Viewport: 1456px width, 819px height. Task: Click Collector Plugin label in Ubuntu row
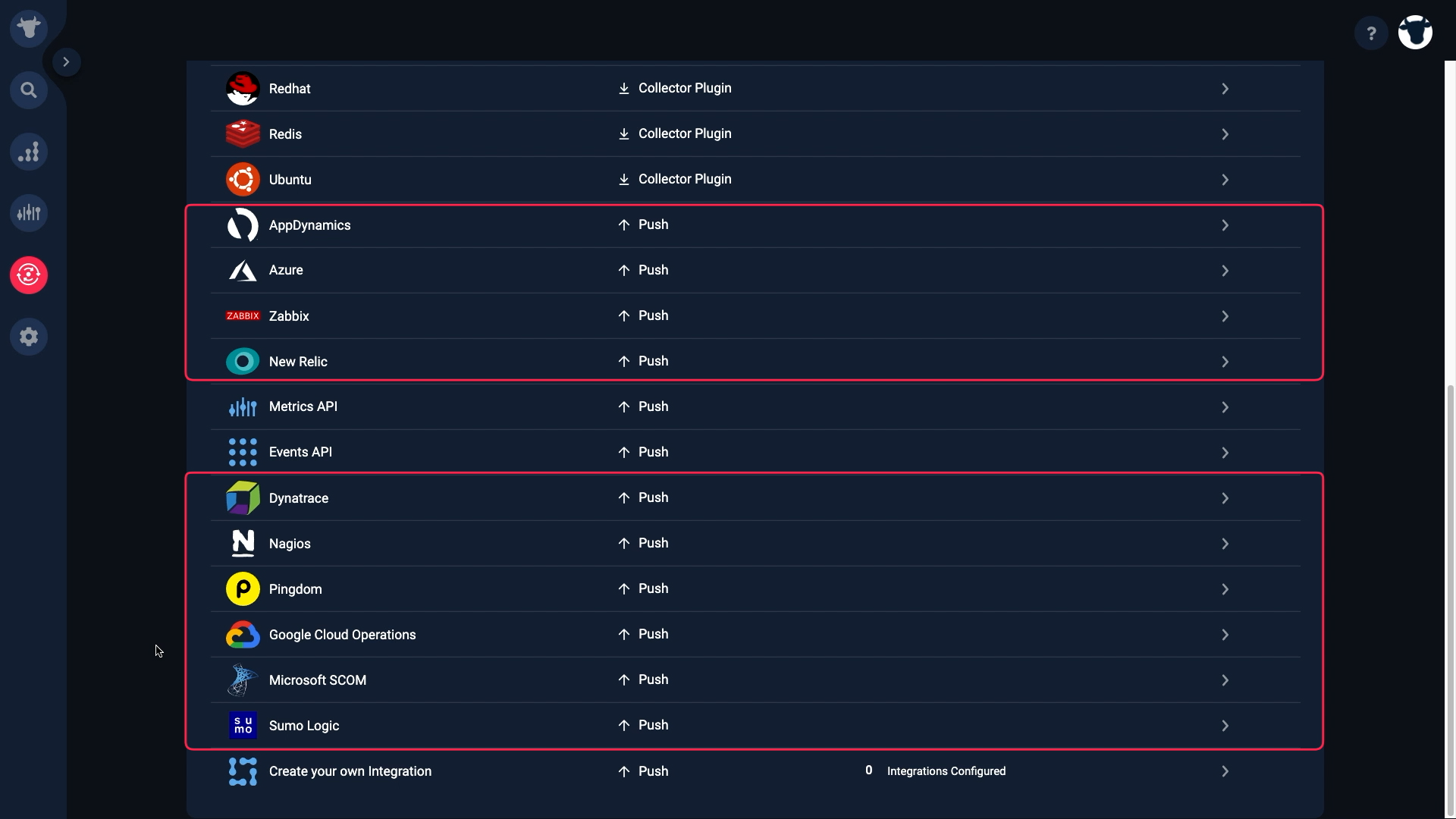coord(685,179)
